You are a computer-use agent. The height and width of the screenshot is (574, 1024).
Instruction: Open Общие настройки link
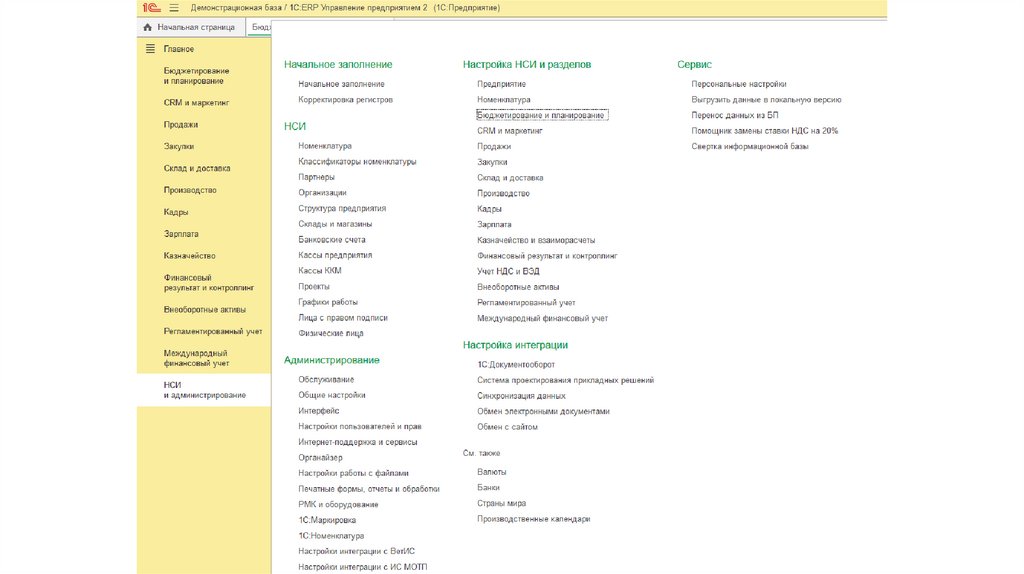tap(332, 396)
